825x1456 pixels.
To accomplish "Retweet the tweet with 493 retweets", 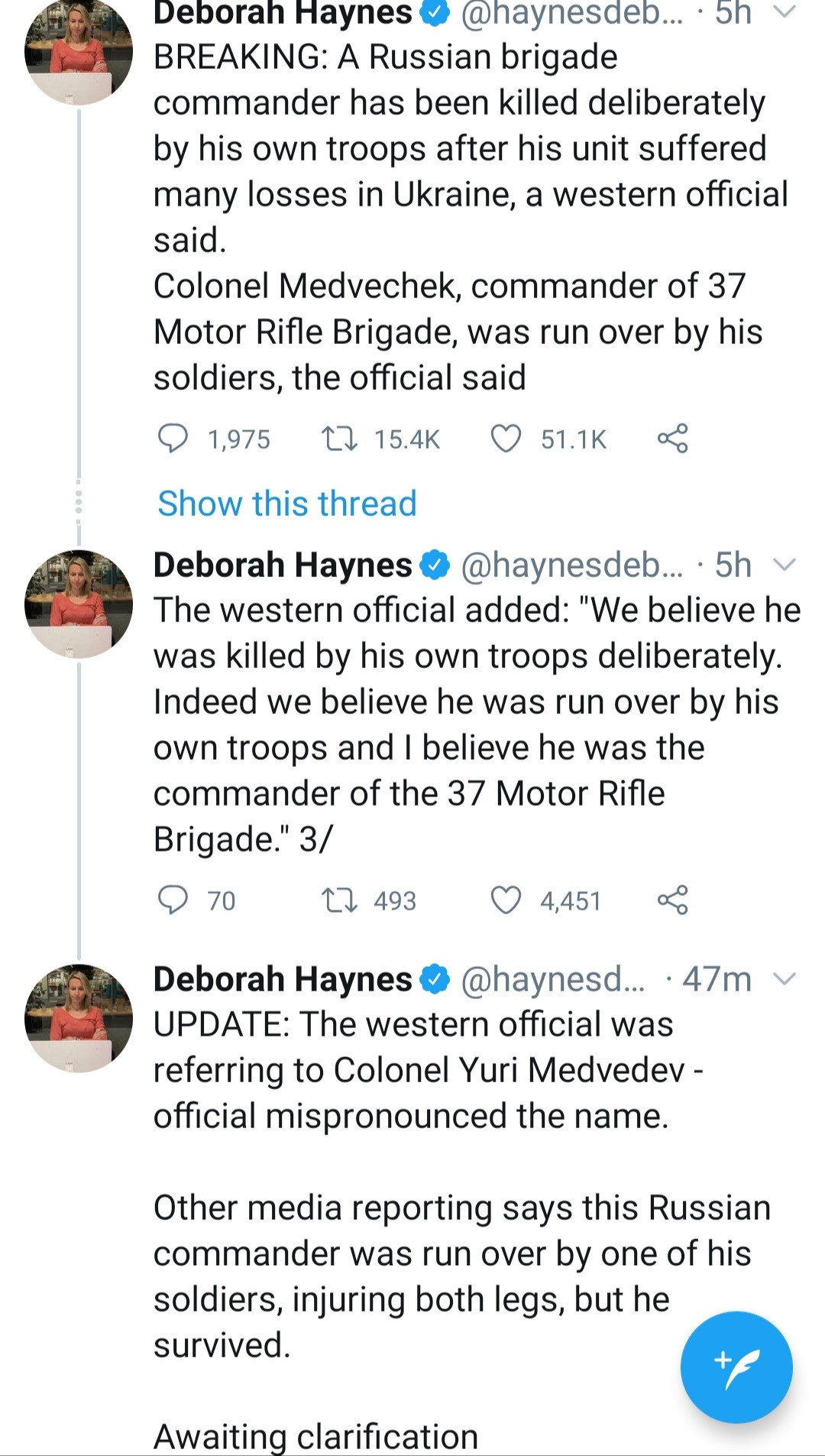I will (338, 900).
